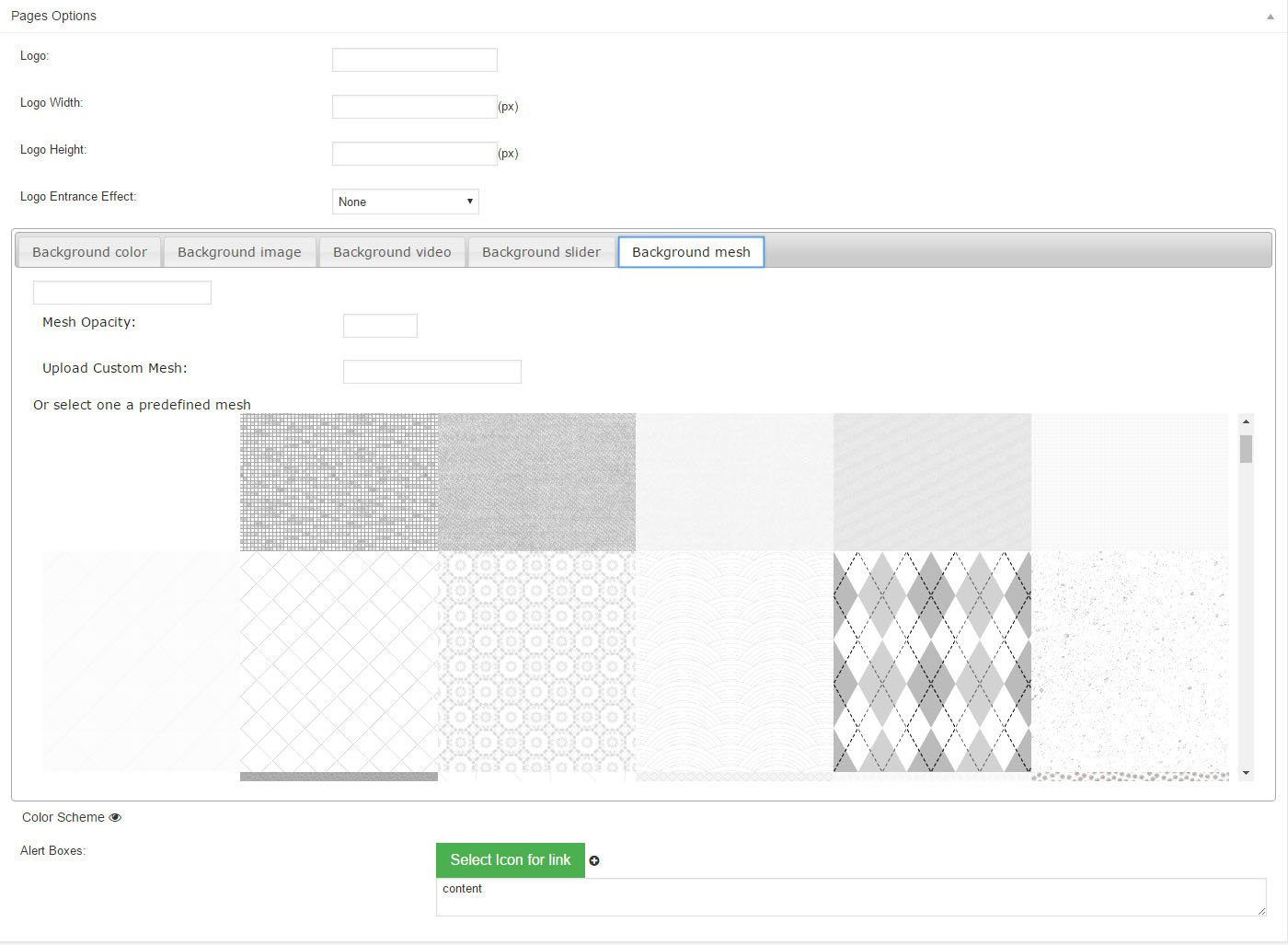This screenshot has width=1288, height=945.
Task: Click the Mesh Opacity input field
Action: click(380, 326)
